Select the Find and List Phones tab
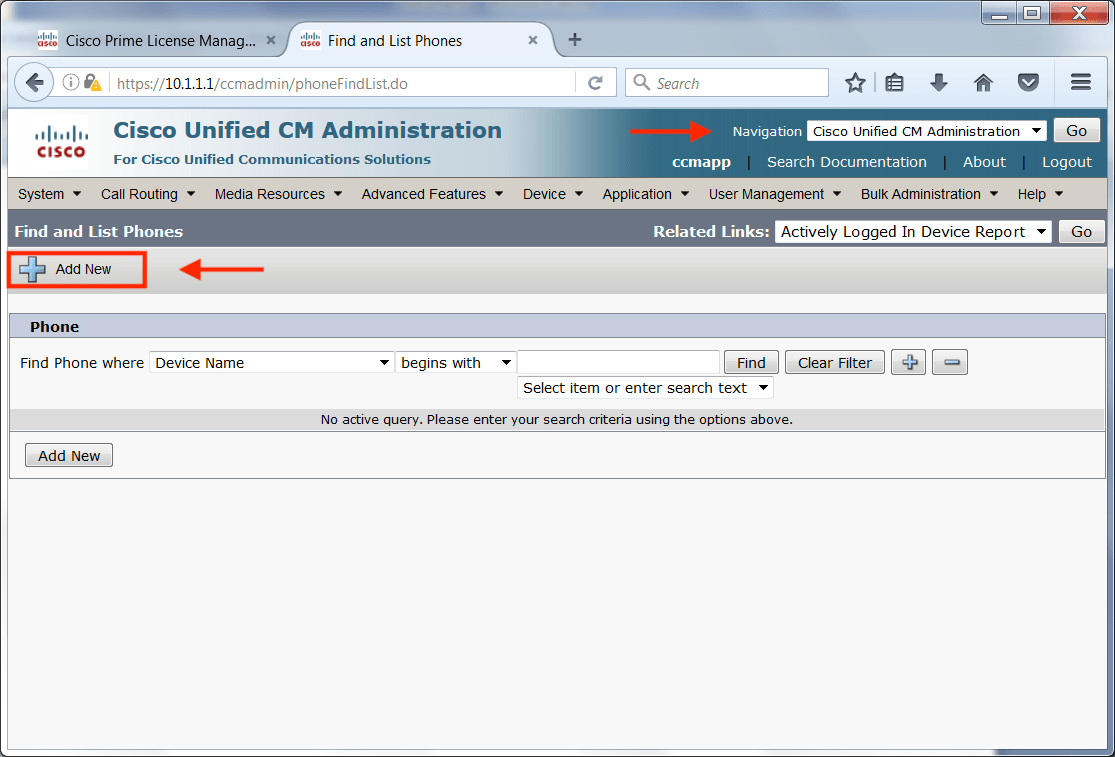 (x=420, y=41)
